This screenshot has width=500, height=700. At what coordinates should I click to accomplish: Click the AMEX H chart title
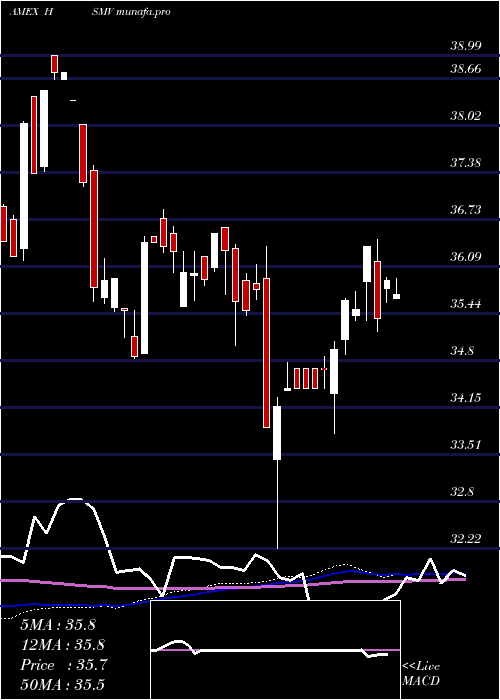click(32, 12)
